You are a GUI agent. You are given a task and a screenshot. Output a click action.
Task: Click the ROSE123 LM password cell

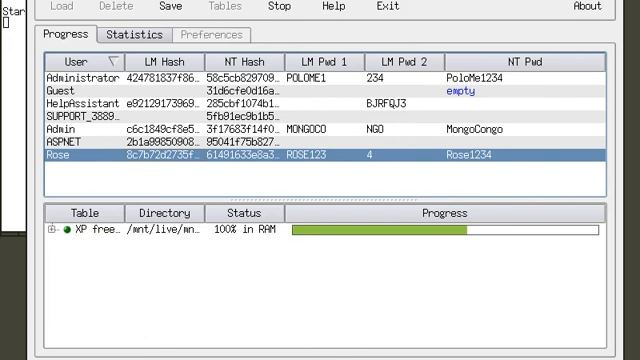tap(306, 155)
